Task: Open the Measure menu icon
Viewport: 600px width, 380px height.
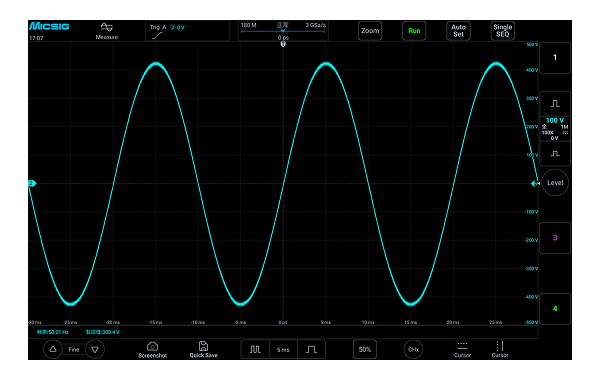Action: pyautogui.click(x=107, y=31)
